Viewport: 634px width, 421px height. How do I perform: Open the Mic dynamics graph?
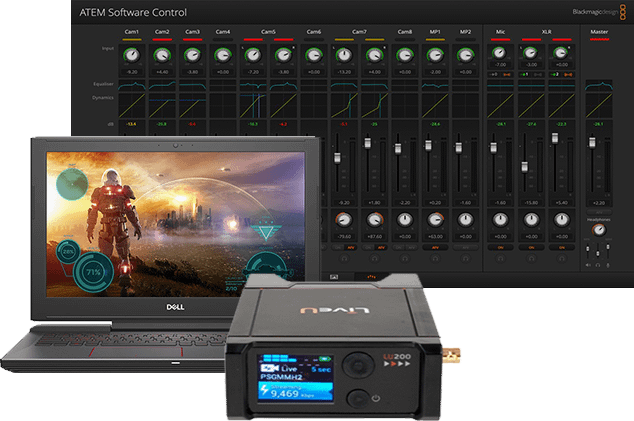[x=501, y=106]
